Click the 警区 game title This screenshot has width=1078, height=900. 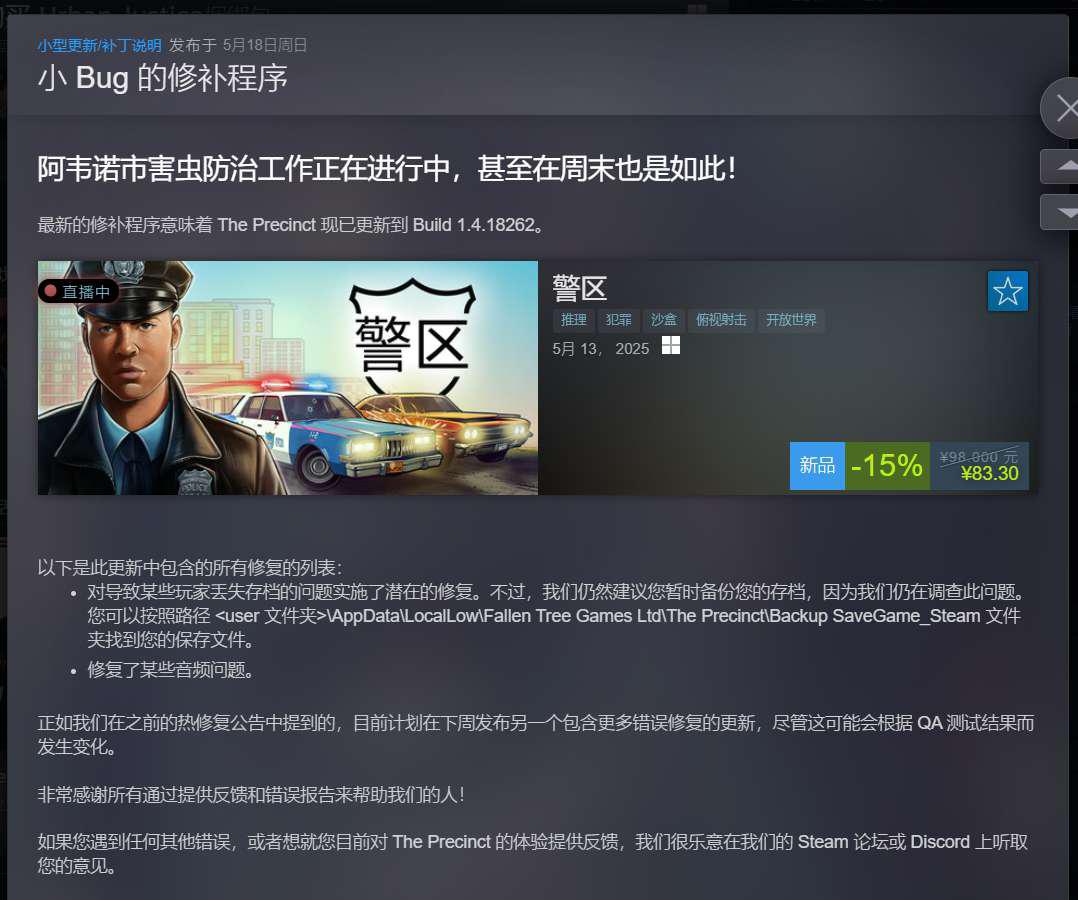(580, 289)
